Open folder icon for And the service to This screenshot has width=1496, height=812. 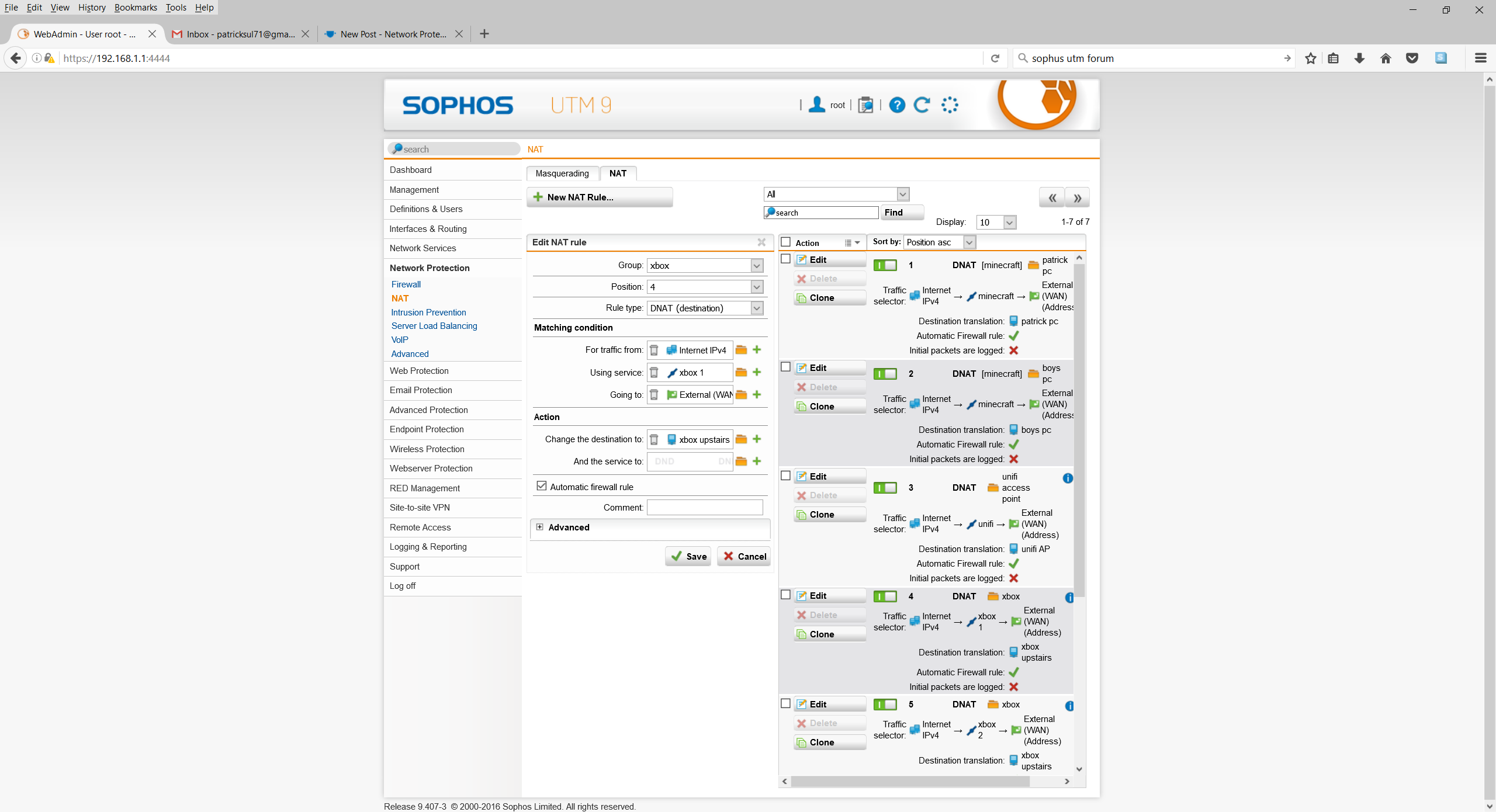(741, 461)
